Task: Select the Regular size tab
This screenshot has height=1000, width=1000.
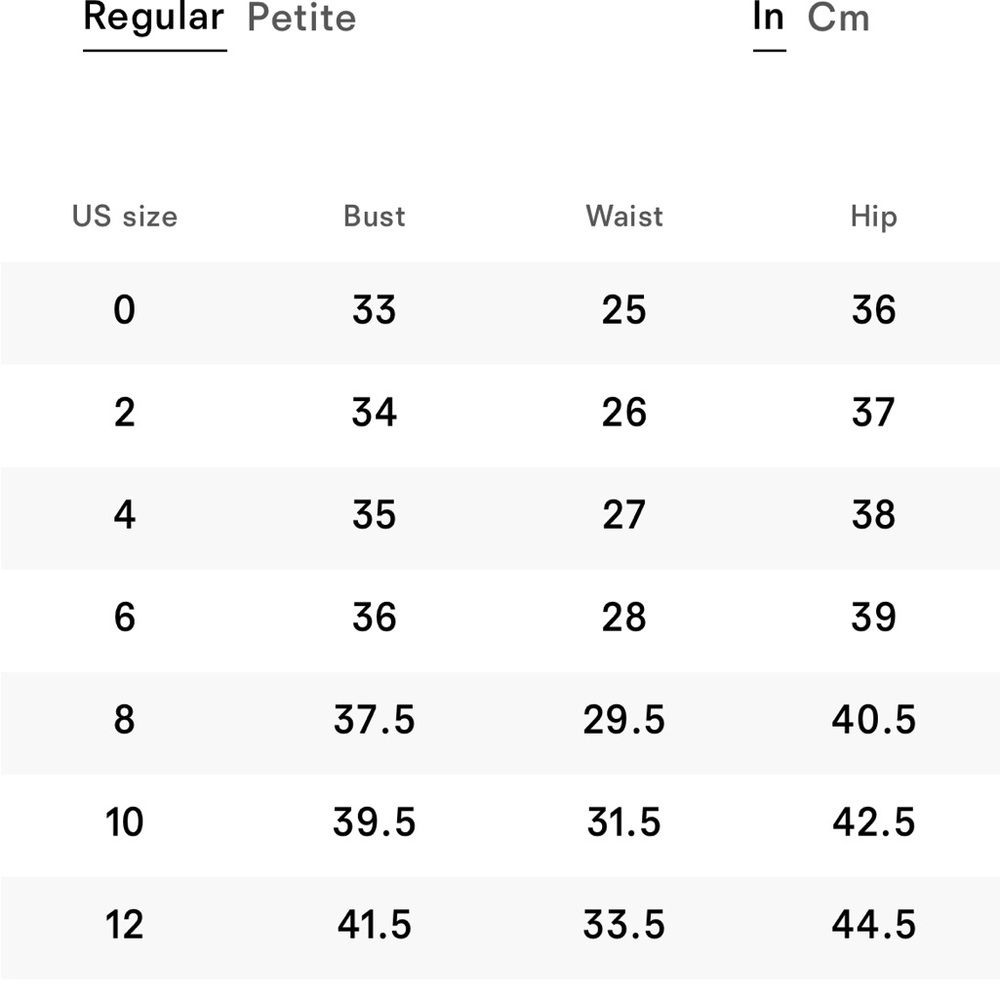Action: (154, 18)
